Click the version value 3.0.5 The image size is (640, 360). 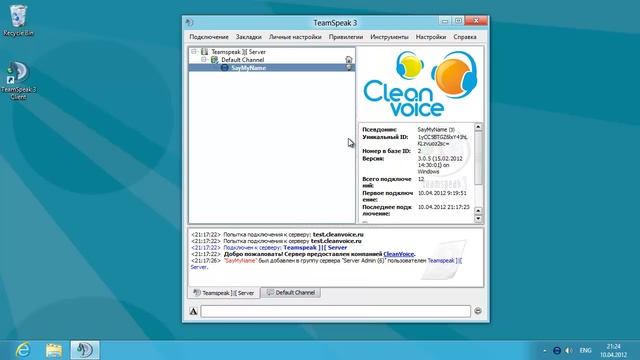pos(440,165)
